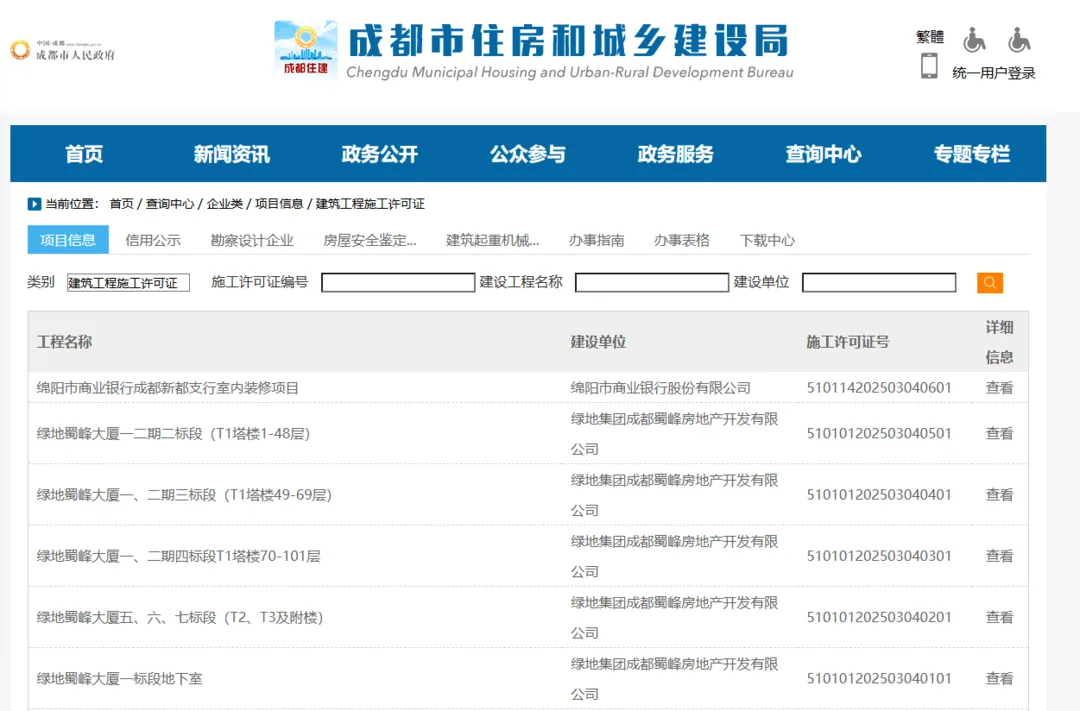Open 首页 in the blue navigation bar
Screen dimensions: 1080x711
84,154
